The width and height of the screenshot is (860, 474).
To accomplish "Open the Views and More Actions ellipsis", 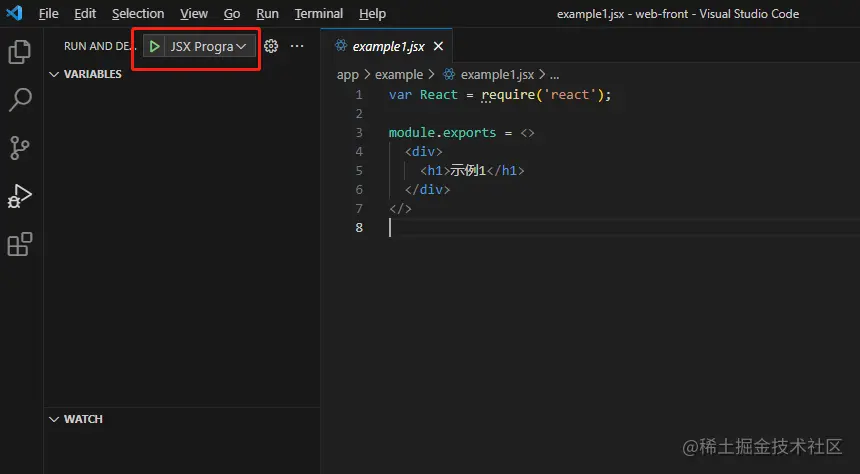I will pos(297,46).
